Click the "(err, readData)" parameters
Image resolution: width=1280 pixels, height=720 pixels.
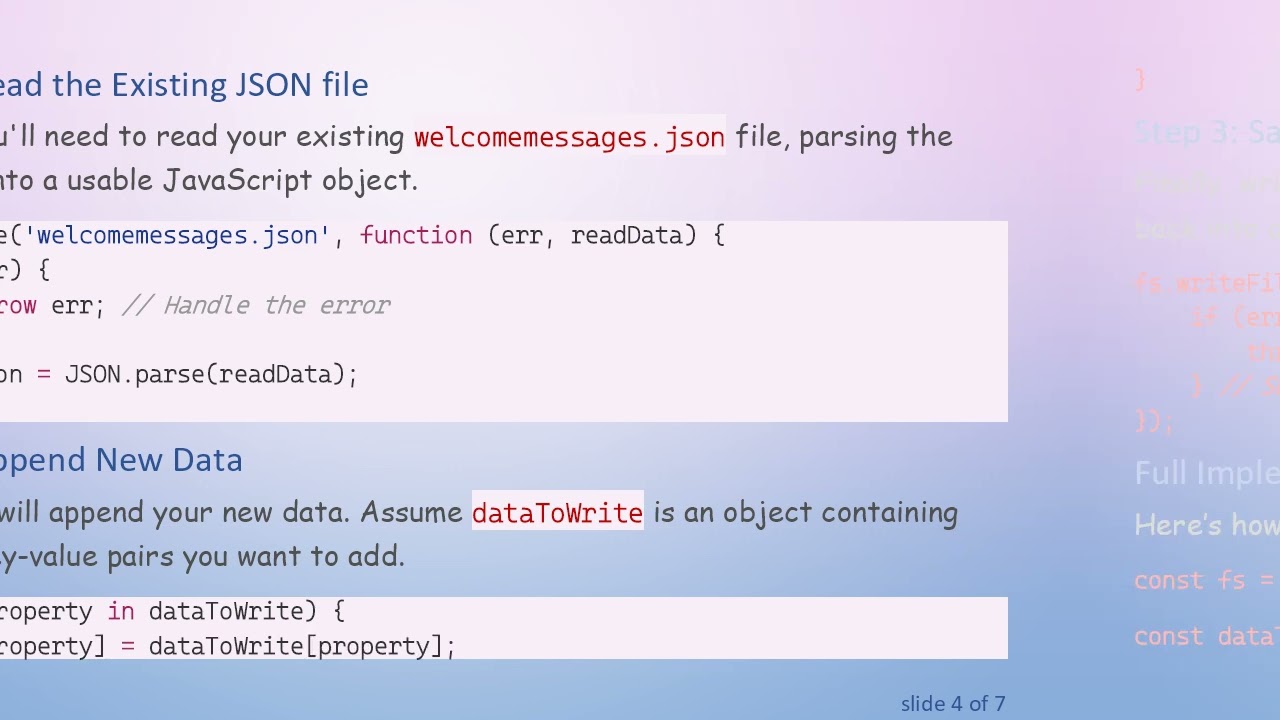point(591,235)
